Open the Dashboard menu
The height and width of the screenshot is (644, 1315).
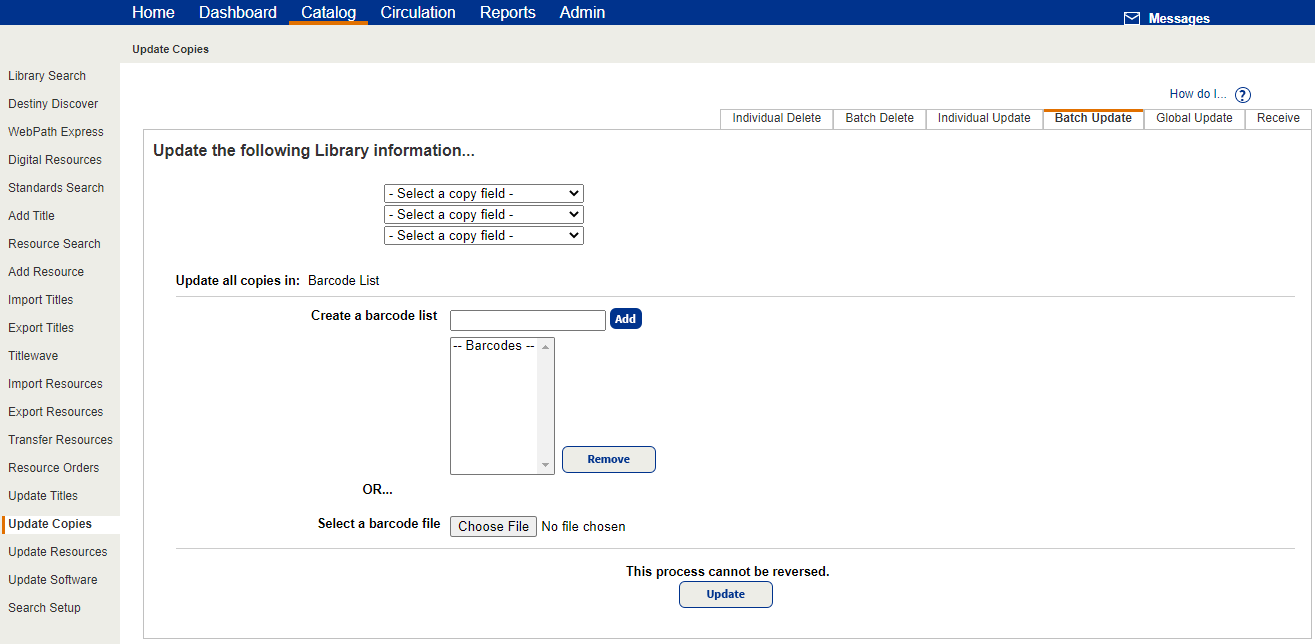pyautogui.click(x=238, y=13)
